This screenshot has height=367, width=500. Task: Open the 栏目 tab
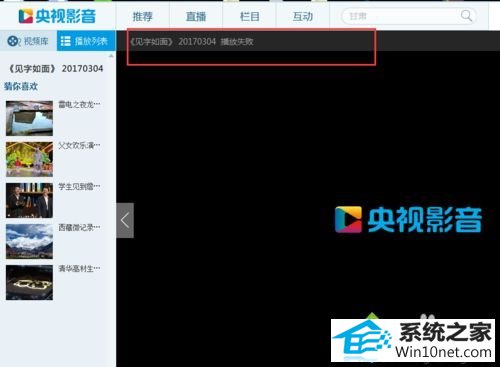(x=249, y=16)
